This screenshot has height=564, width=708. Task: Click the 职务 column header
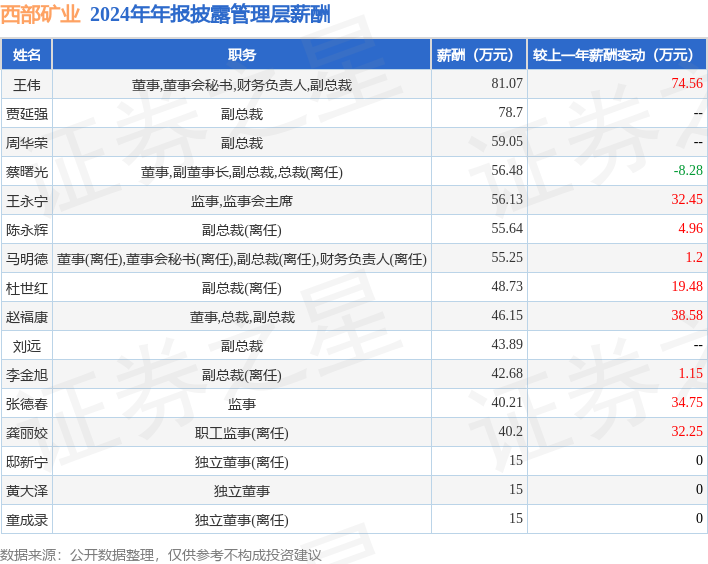242,55
